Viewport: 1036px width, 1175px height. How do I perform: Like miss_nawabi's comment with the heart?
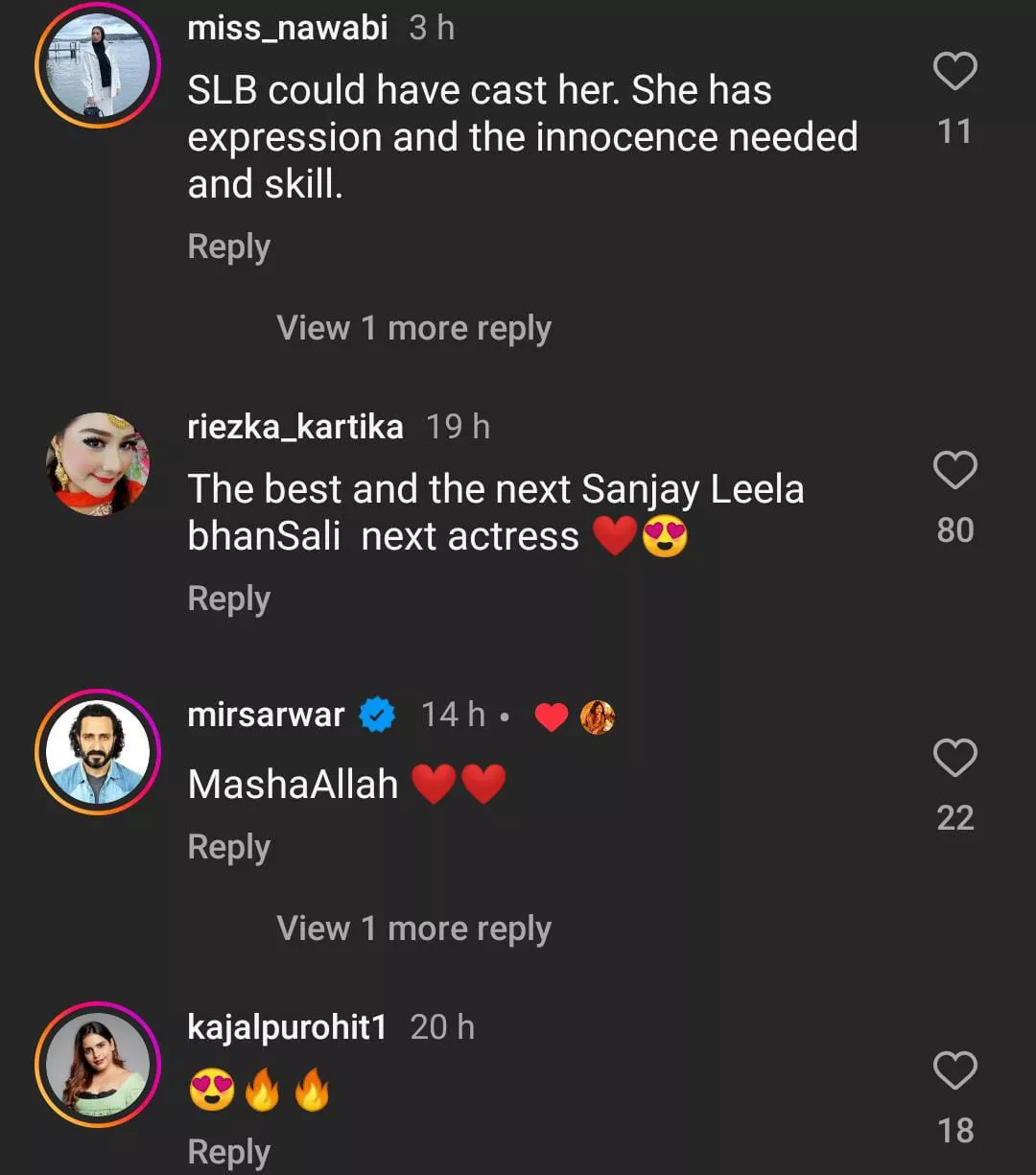click(954, 73)
